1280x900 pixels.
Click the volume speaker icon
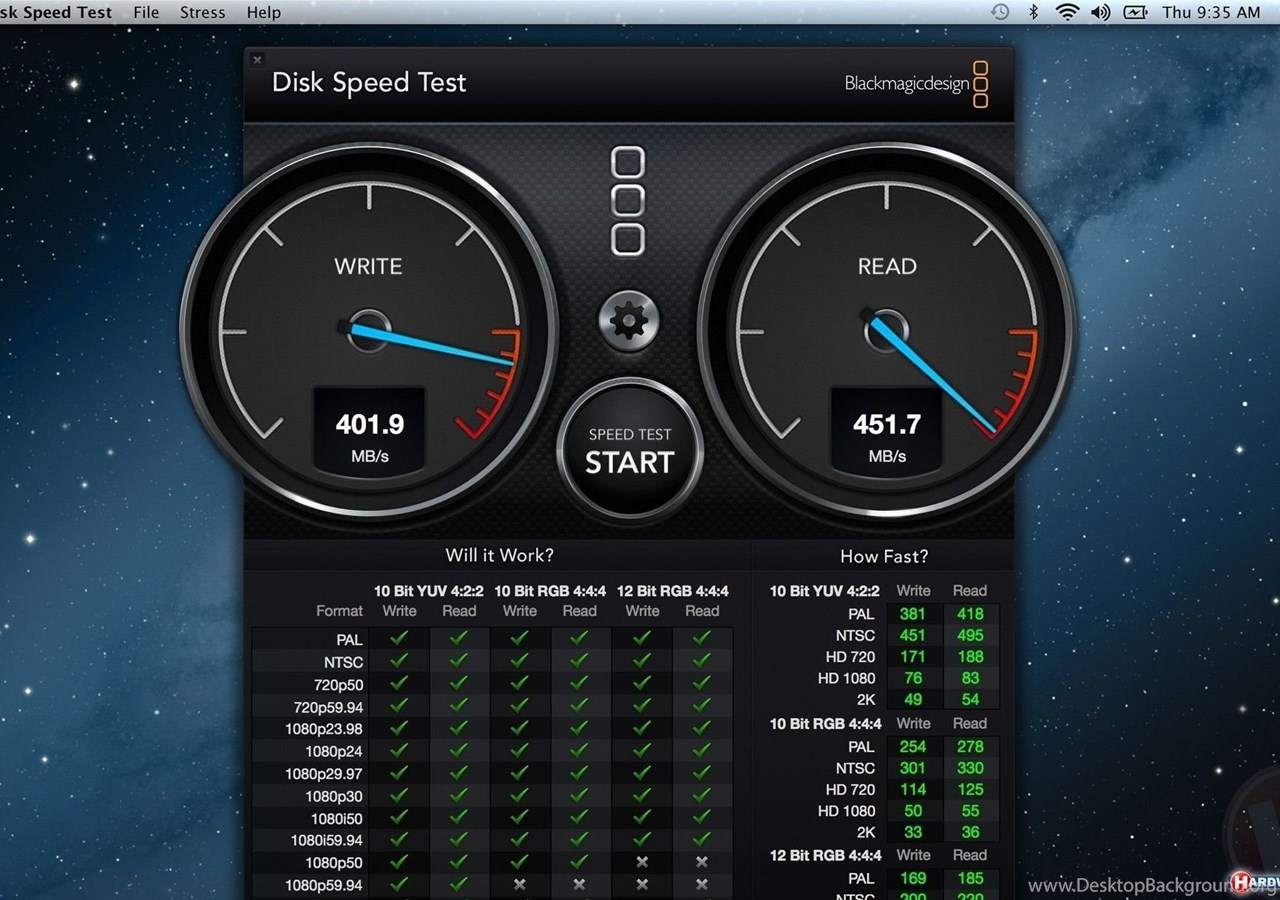click(x=1100, y=12)
